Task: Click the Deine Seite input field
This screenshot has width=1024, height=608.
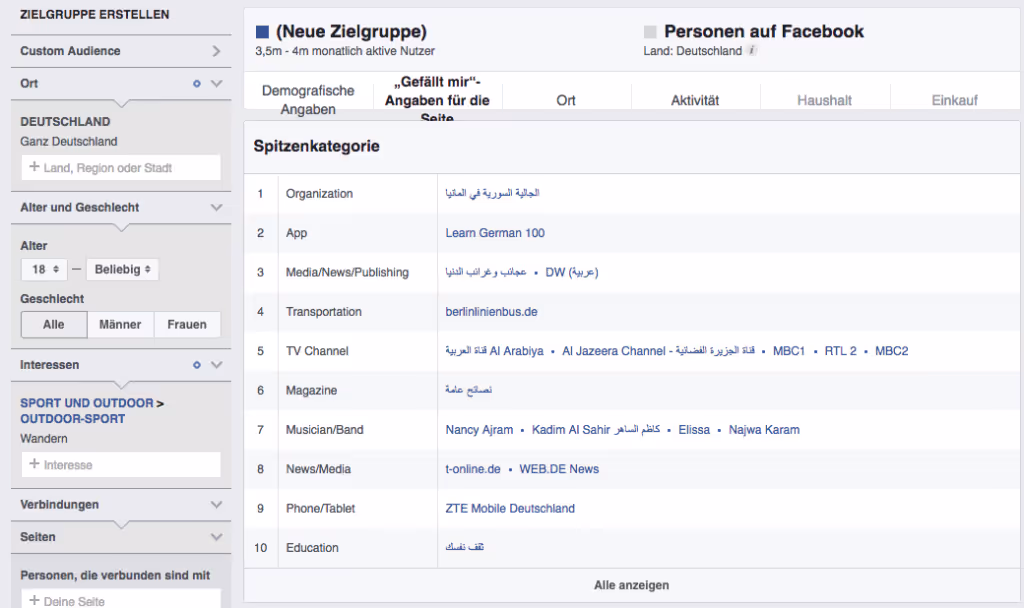Action: pyautogui.click(x=121, y=600)
